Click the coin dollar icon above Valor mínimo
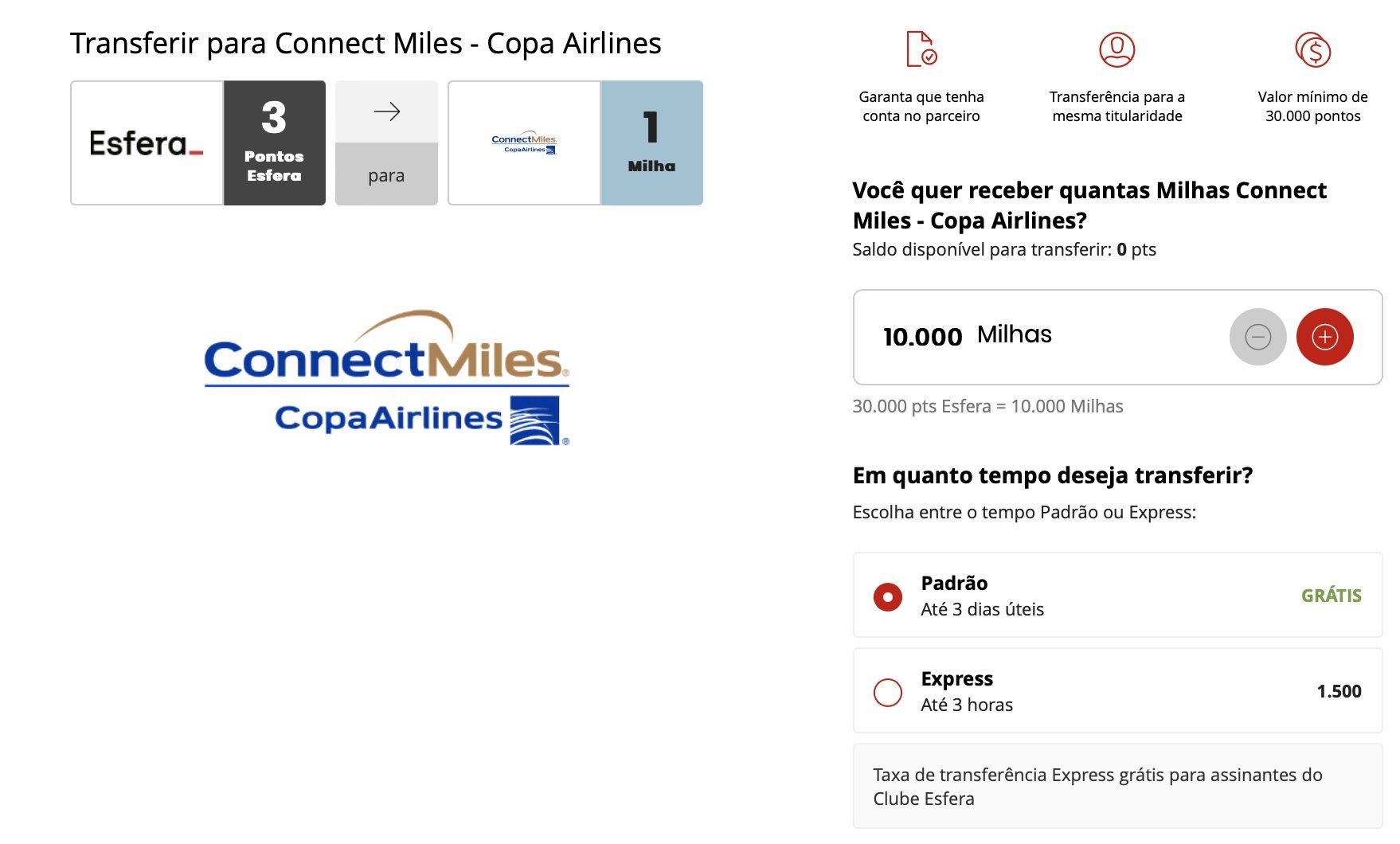The width and height of the screenshot is (1400, 844). pos(1312,49)
